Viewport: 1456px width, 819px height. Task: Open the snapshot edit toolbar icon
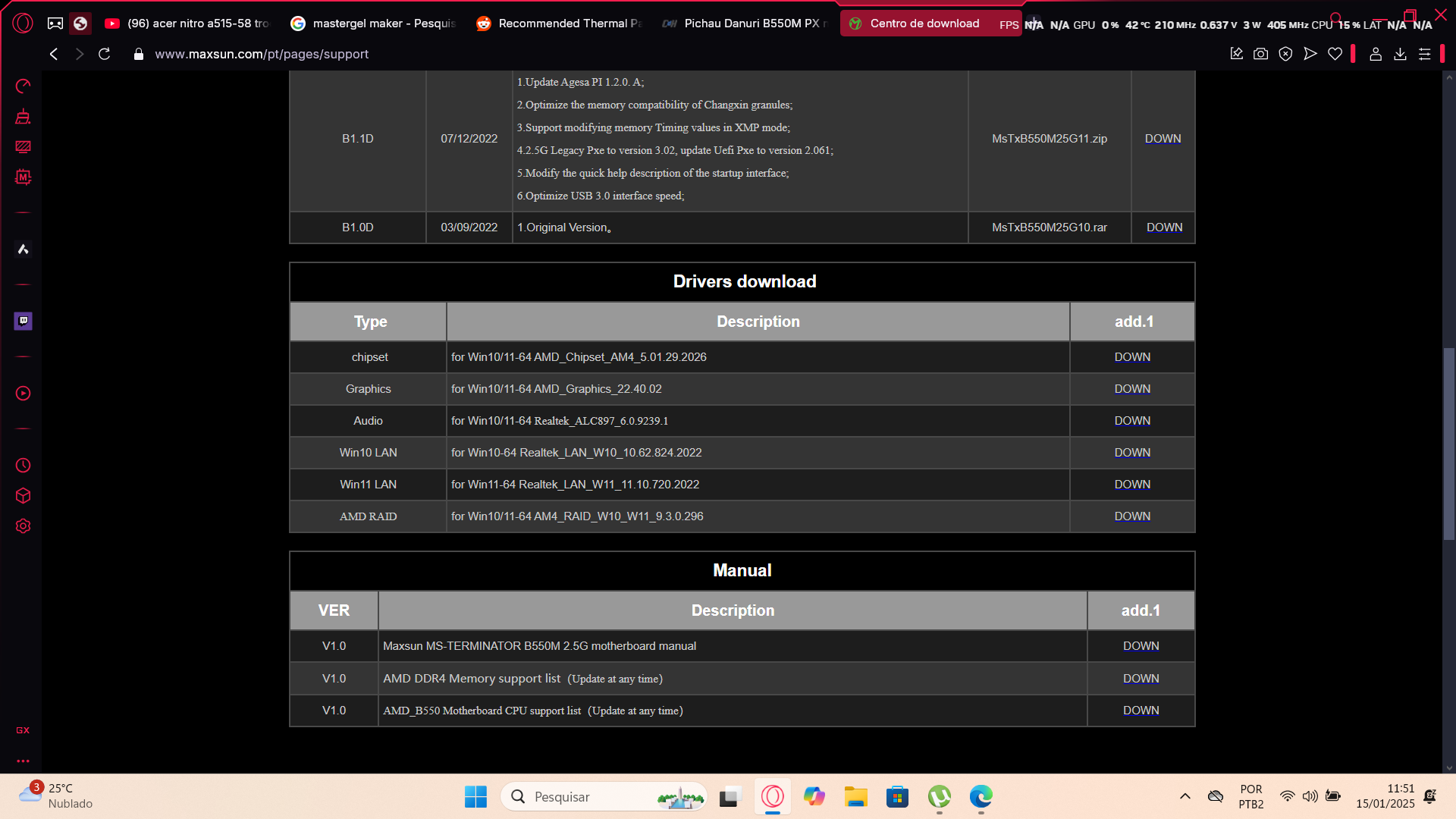pos(1236,54)
